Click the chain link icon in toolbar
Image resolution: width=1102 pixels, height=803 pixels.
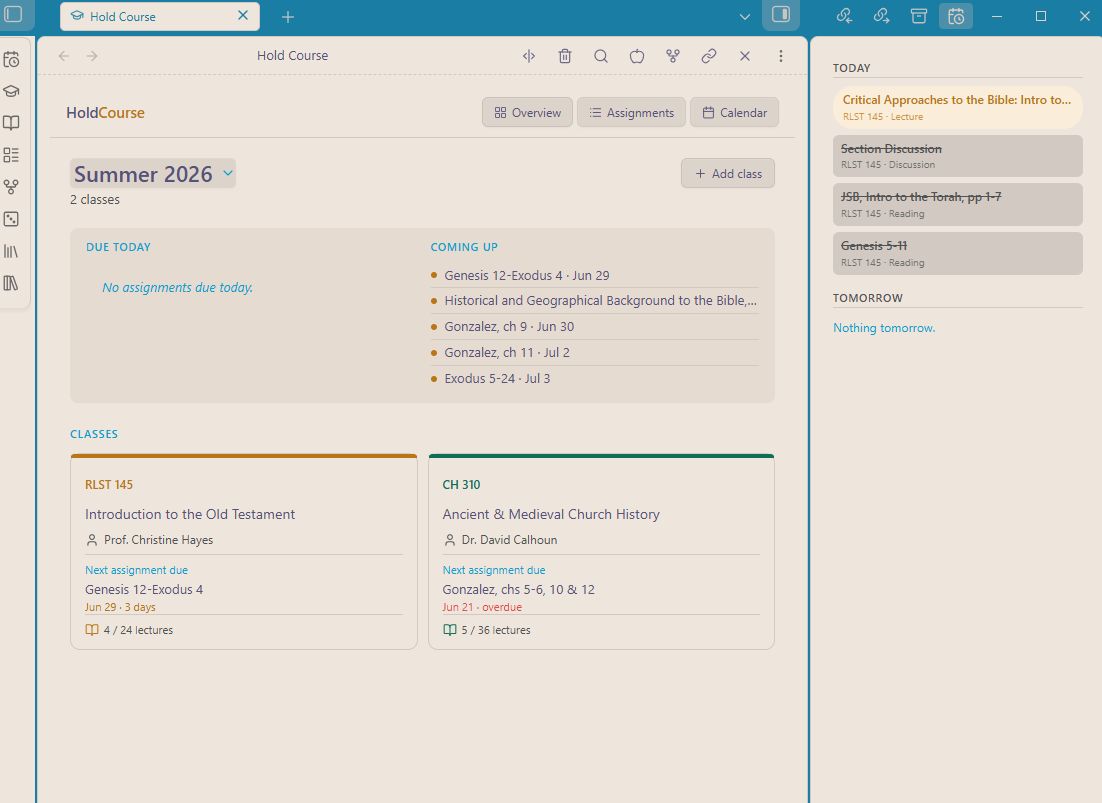point(709,56)
